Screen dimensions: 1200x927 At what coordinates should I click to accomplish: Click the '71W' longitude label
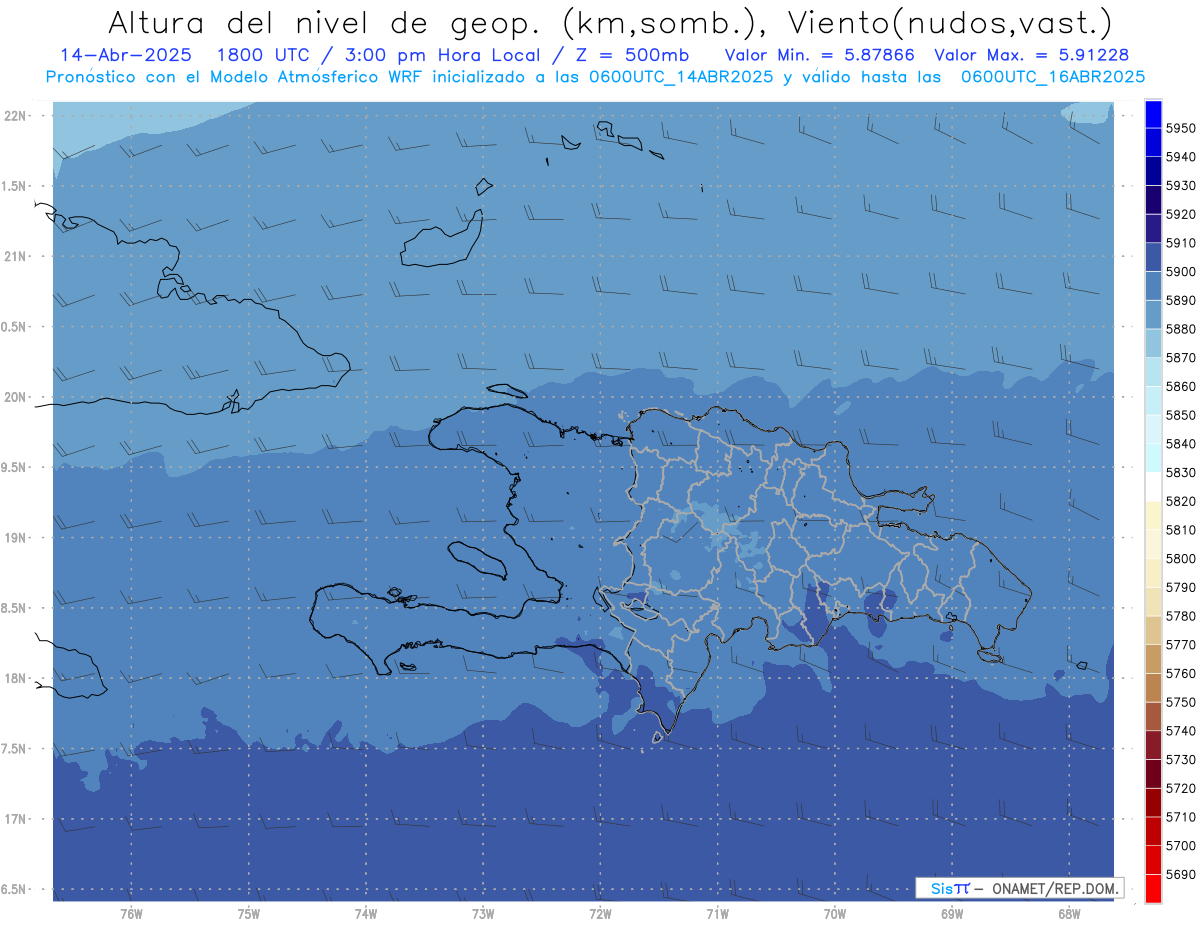coord(717,914)
